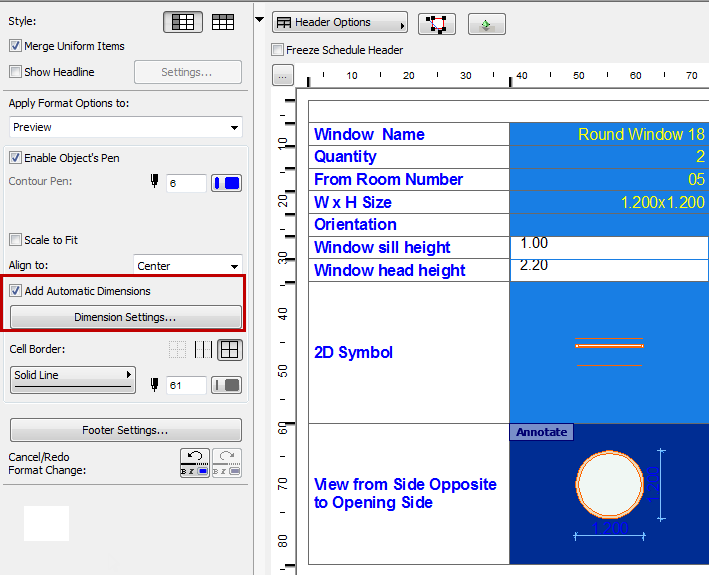Select View from Side Opposite header cell

pos(409,494)
